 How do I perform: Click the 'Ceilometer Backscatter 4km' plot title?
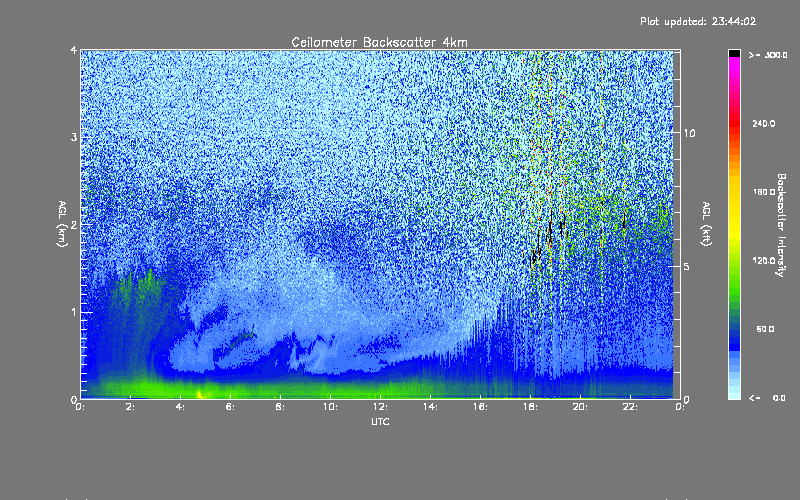[379, 42]
